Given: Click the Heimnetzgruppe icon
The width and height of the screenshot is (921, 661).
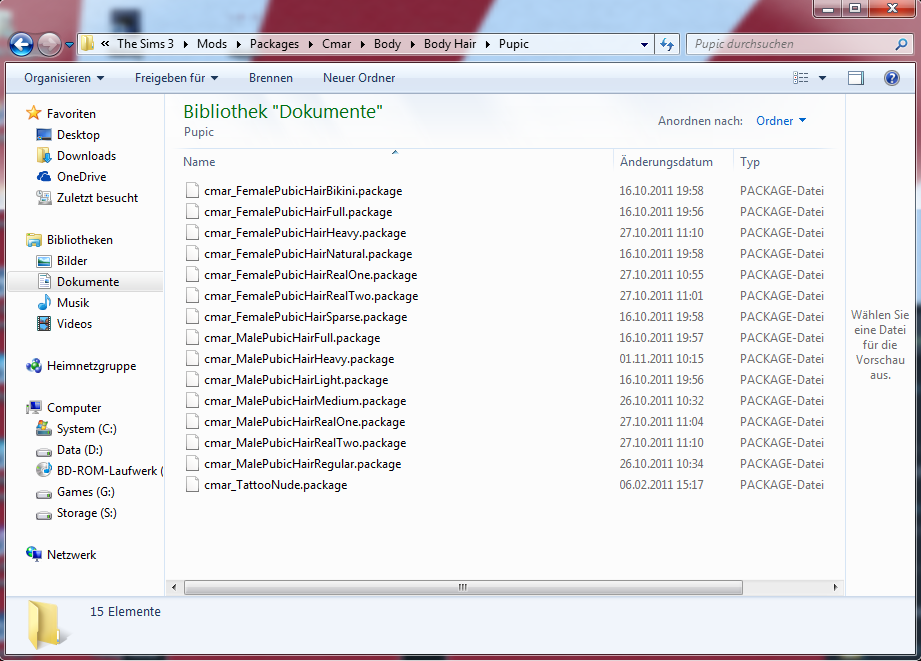Looking at the screenshot, I should [x=34, y=366].
